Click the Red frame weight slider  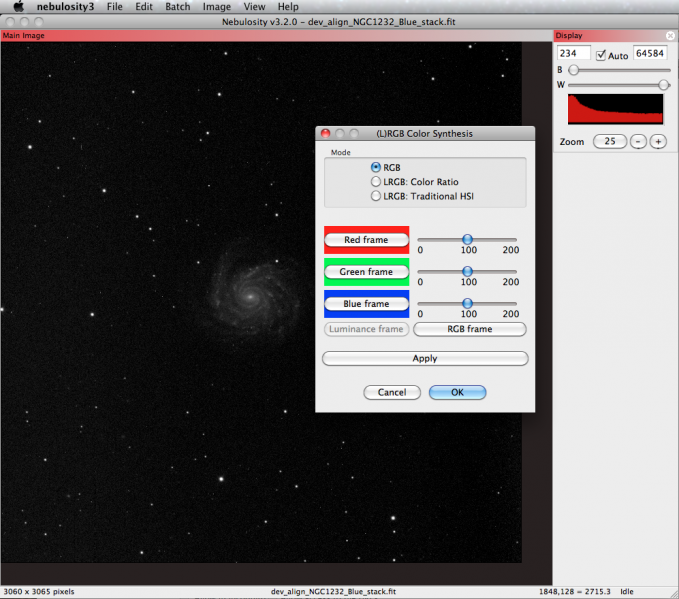click(x=467, y=239)
